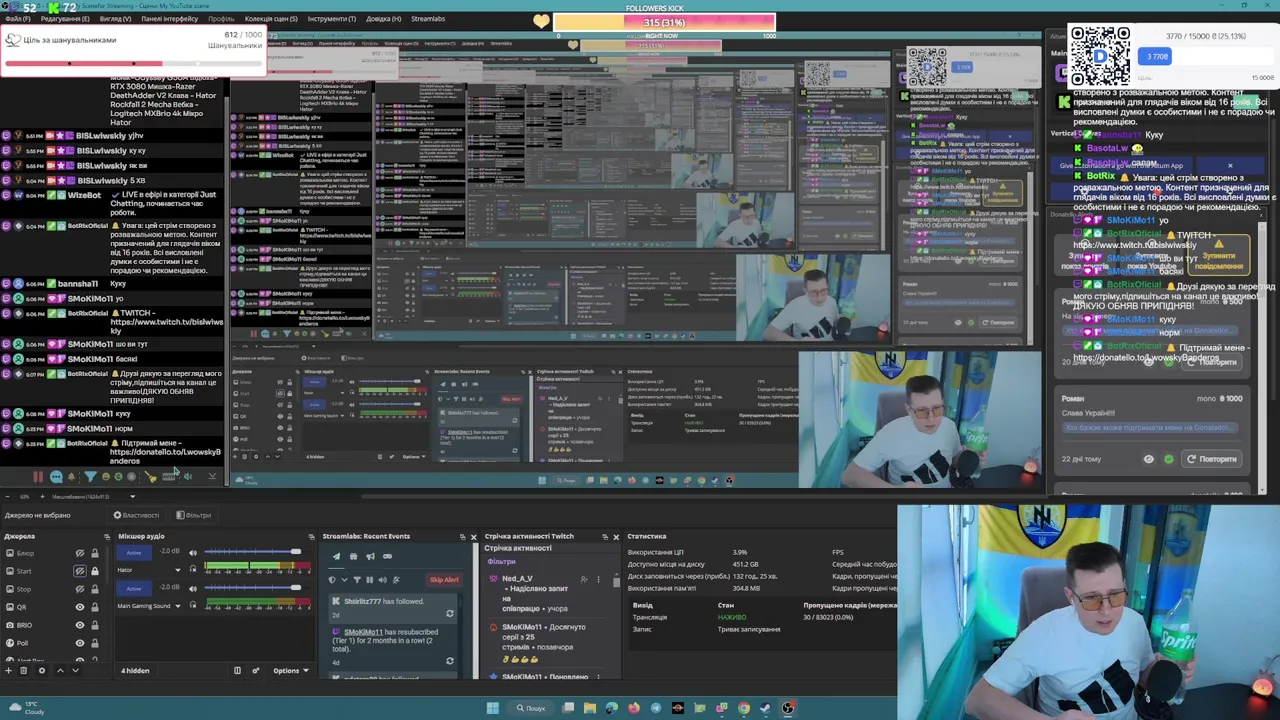Zoom out the preview with minus
The image size is (1280, 720).
[7, 497]
